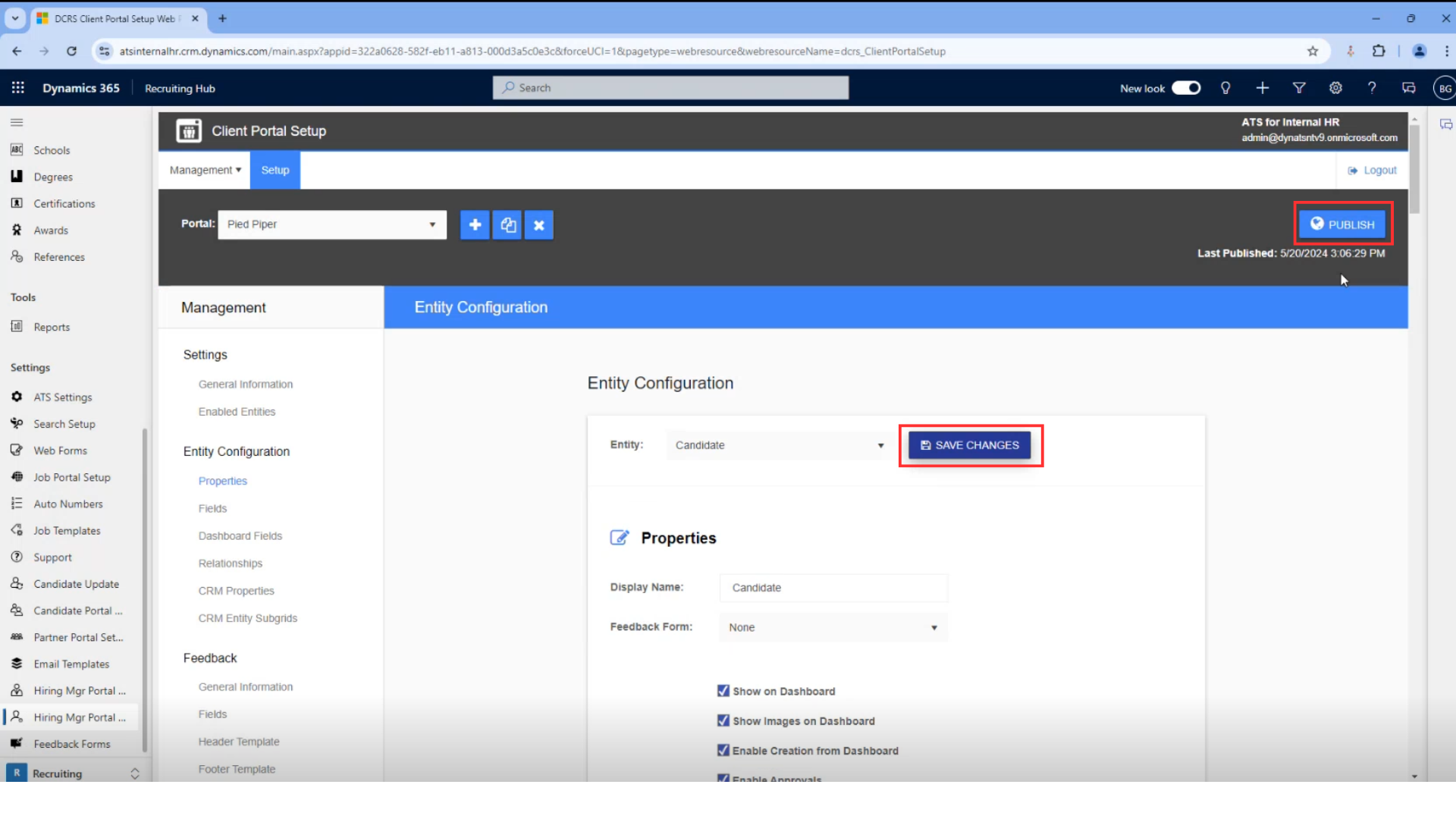Open the CRM Properties link
The height and width of the screenshot is (819, 1456).
coord(237,591)
